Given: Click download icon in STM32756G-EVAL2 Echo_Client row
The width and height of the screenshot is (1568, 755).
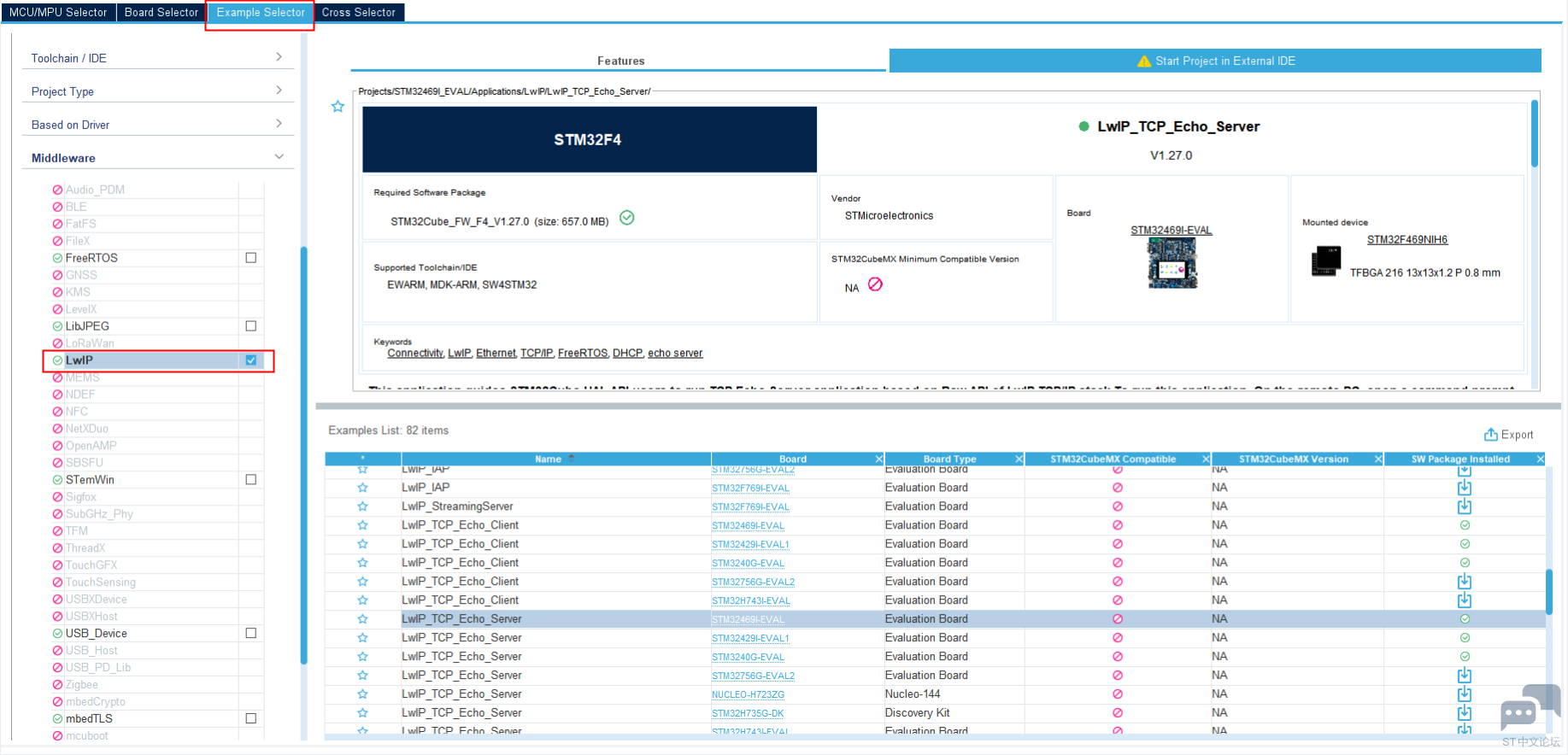Looking at the screenshot, I should click(x=1465, y=582).
